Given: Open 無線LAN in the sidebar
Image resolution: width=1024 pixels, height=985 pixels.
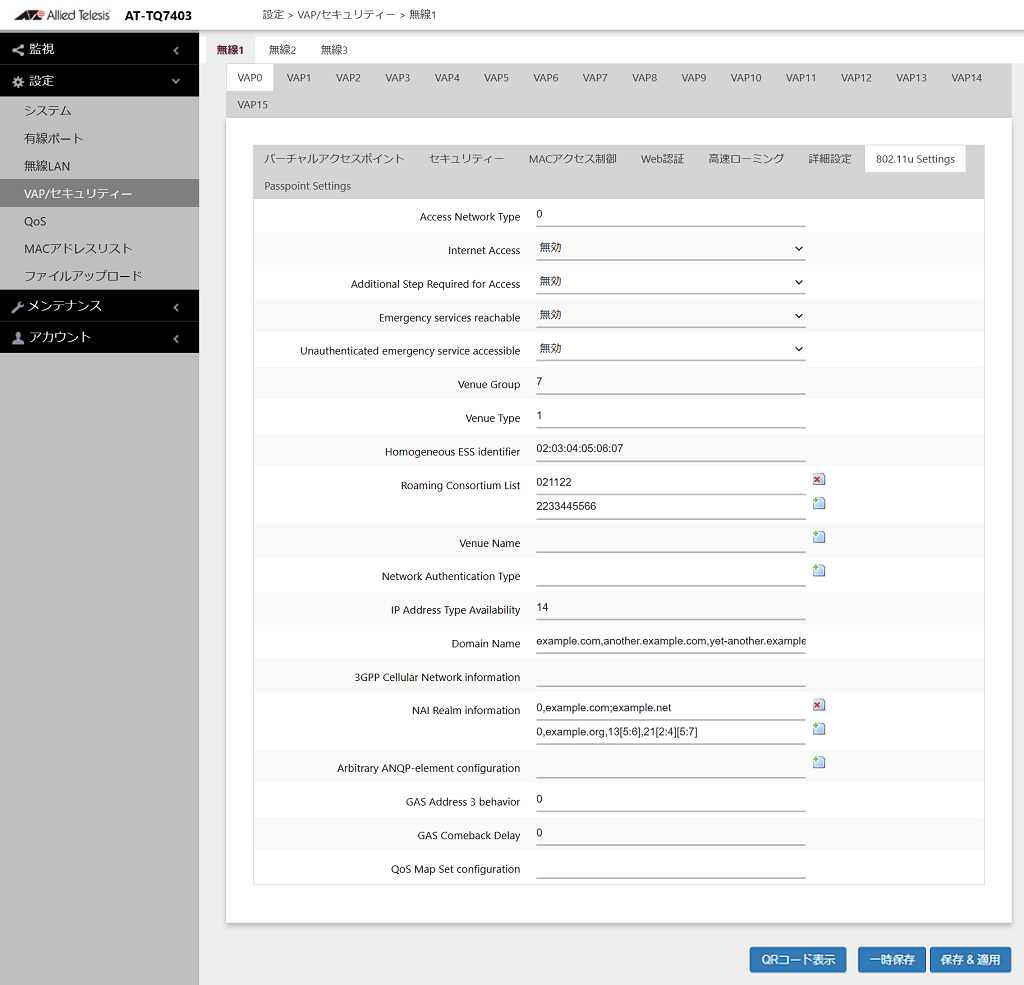Looking at the screenshot, I should [x=99, y=166].
